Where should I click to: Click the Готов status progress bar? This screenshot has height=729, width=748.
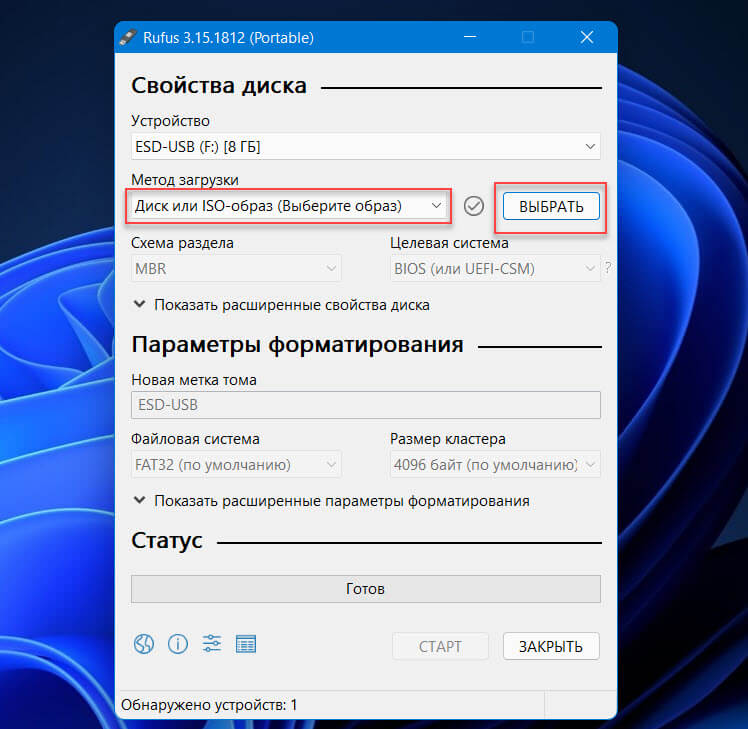(365, 589)
